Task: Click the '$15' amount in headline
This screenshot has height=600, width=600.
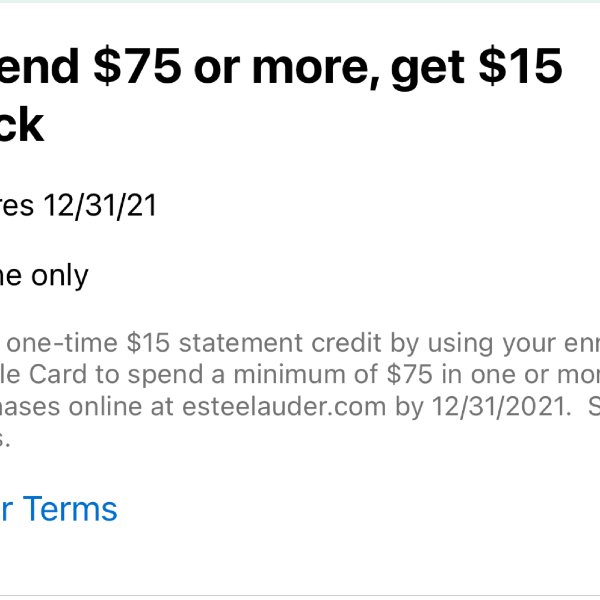Action: tap(521, 66)
